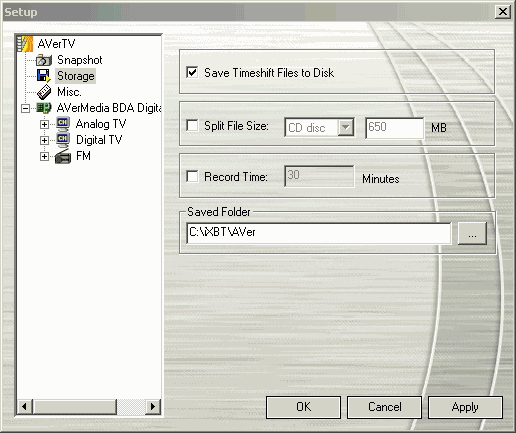Screen dimensions: 516x433
Task: Select the Storage tree item
Action: point(76,76)
